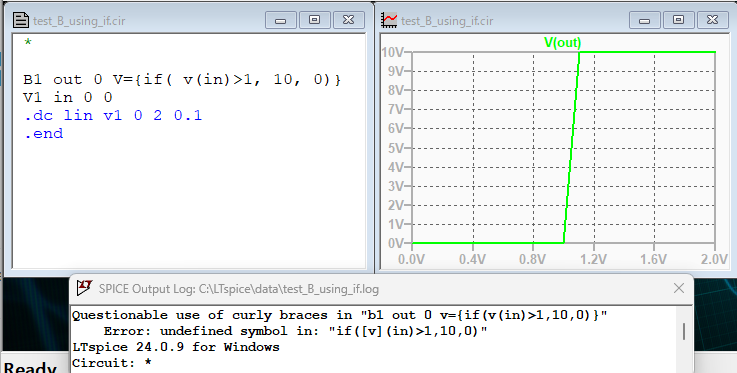Click the 0.0V label on the horizontal axis
737x373 pixels.
pos(411,259)
